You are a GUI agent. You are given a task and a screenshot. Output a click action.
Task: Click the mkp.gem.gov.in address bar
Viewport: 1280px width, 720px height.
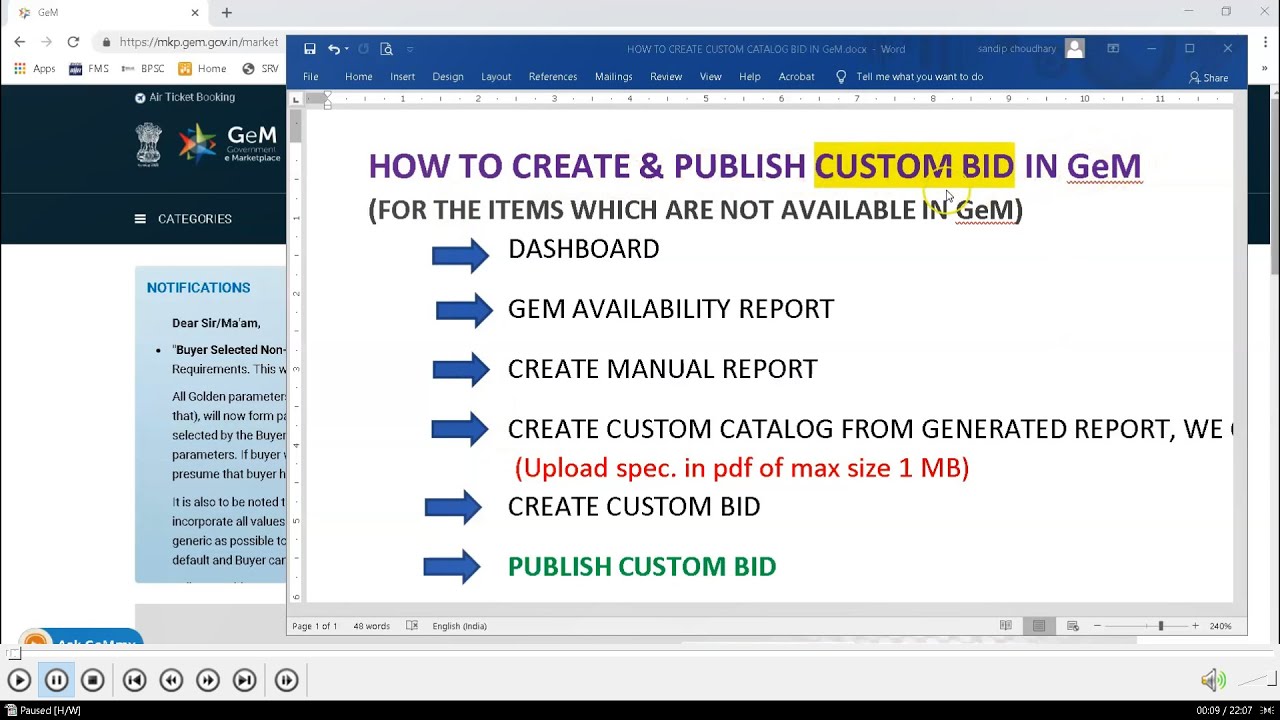point(190,42)
